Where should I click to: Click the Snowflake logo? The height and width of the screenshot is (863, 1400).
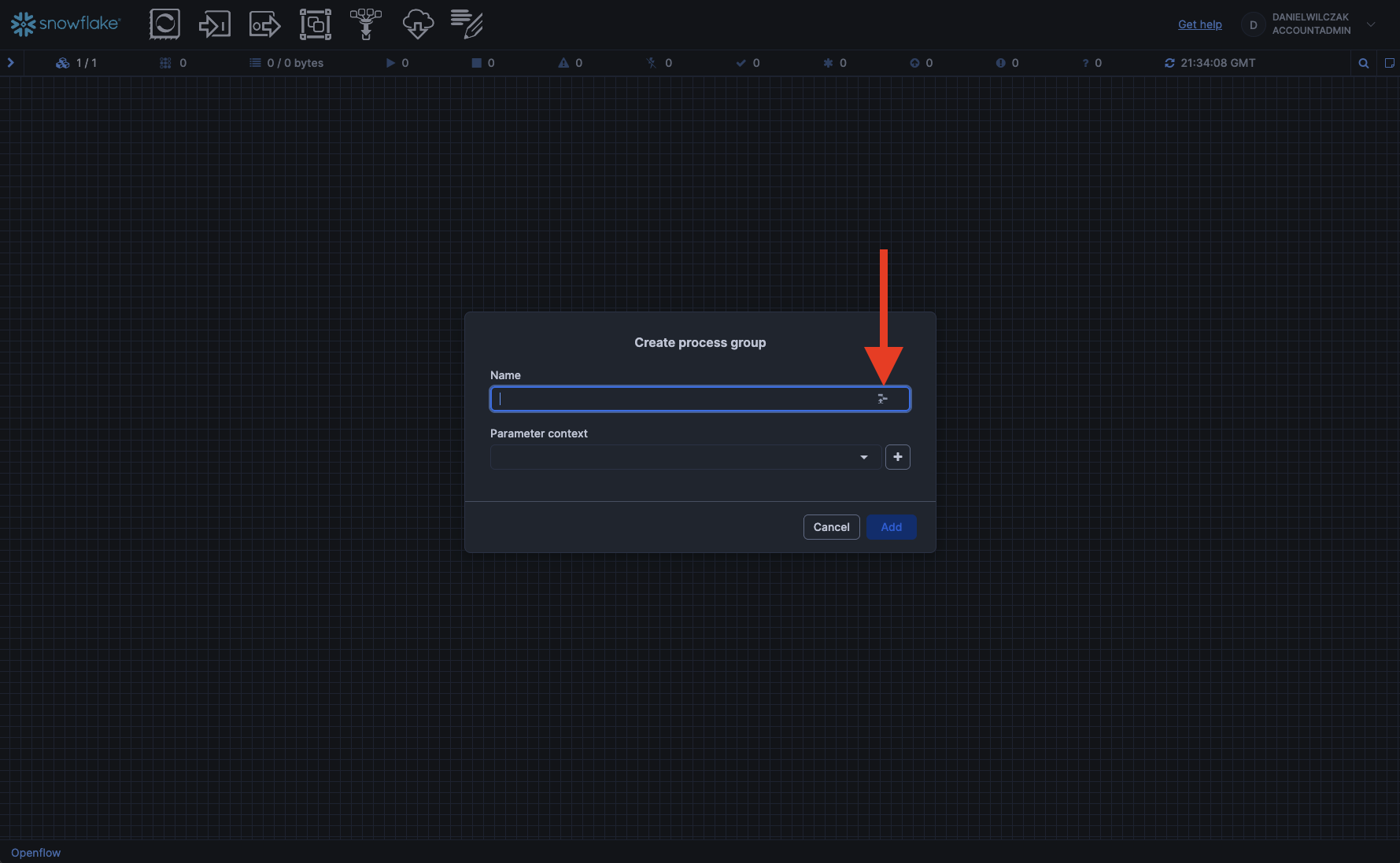[x=65, y=24]
